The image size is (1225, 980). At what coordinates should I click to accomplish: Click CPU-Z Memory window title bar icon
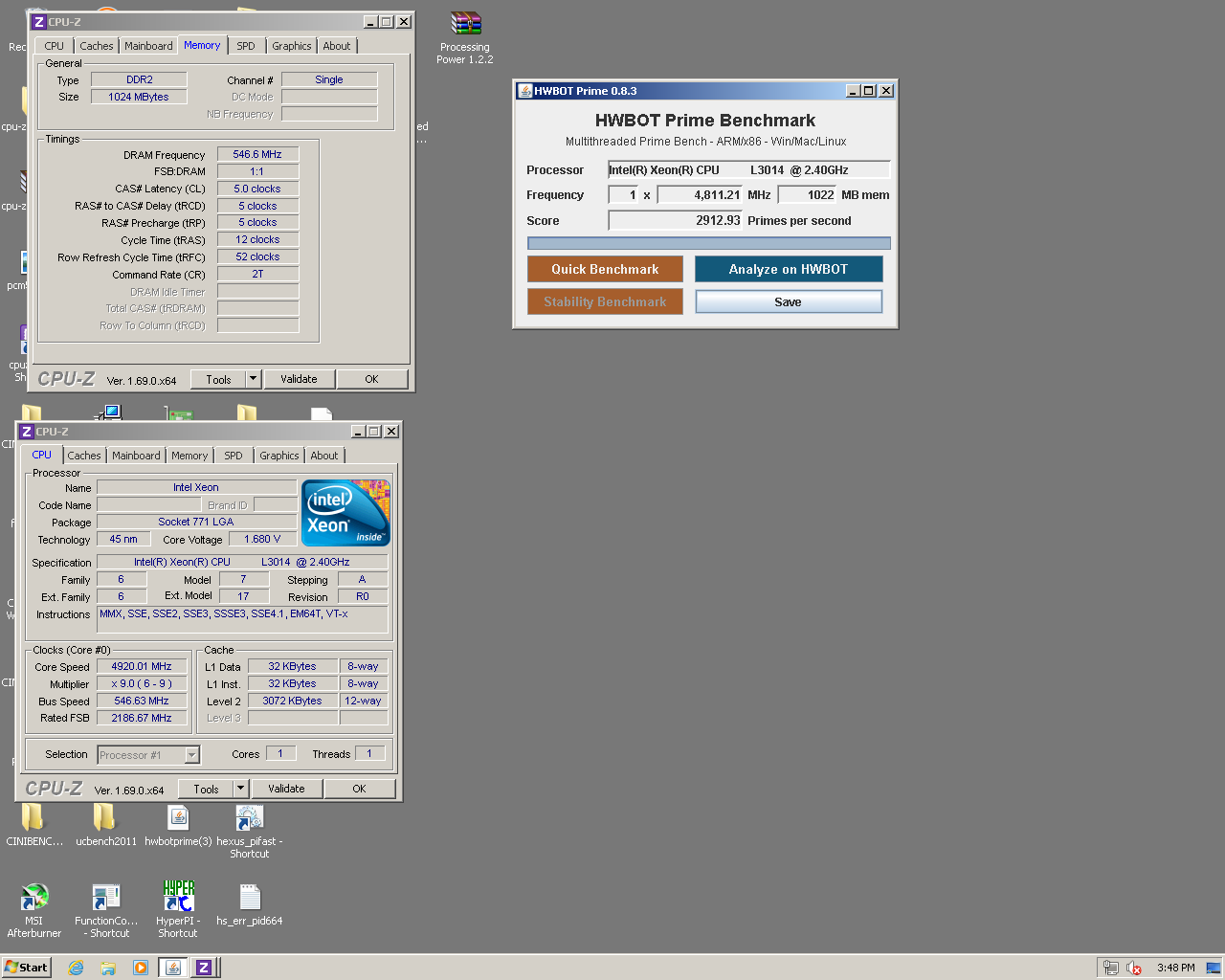point(38,22)
